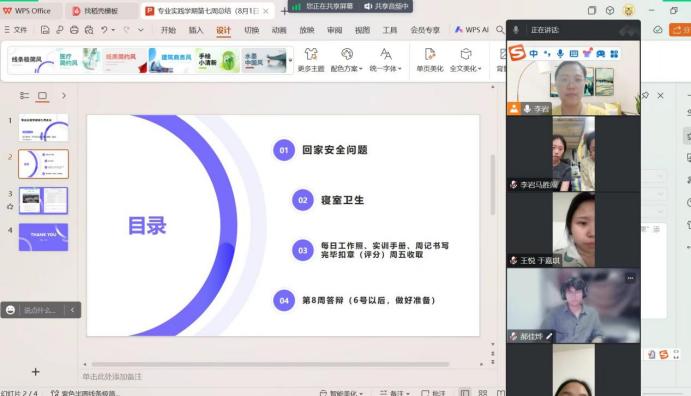Open the 配色方案 color scheme dropdown
This screenshot has height=396, width=691.
coord(346,60)
